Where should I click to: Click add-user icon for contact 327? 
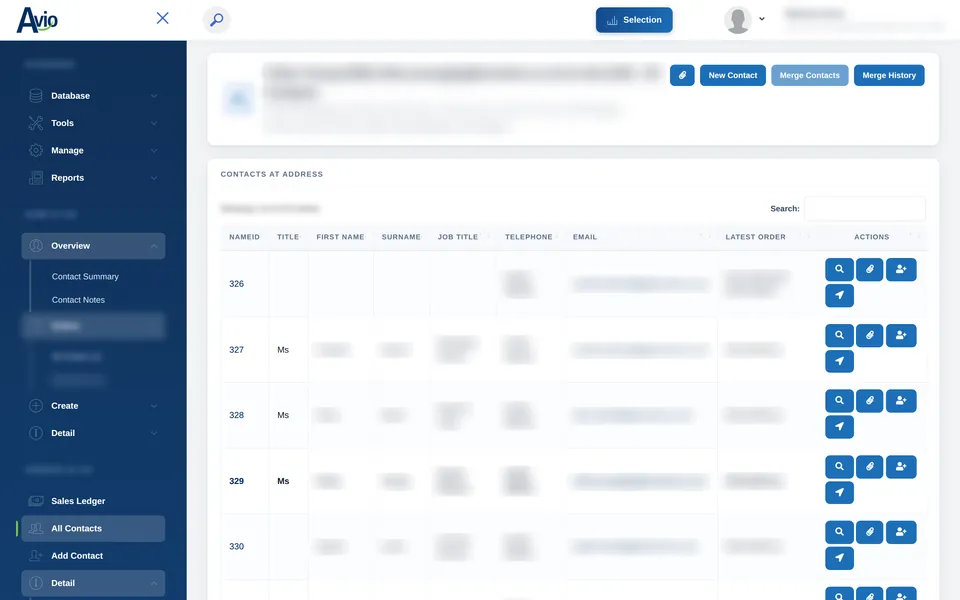pos(901,336)
